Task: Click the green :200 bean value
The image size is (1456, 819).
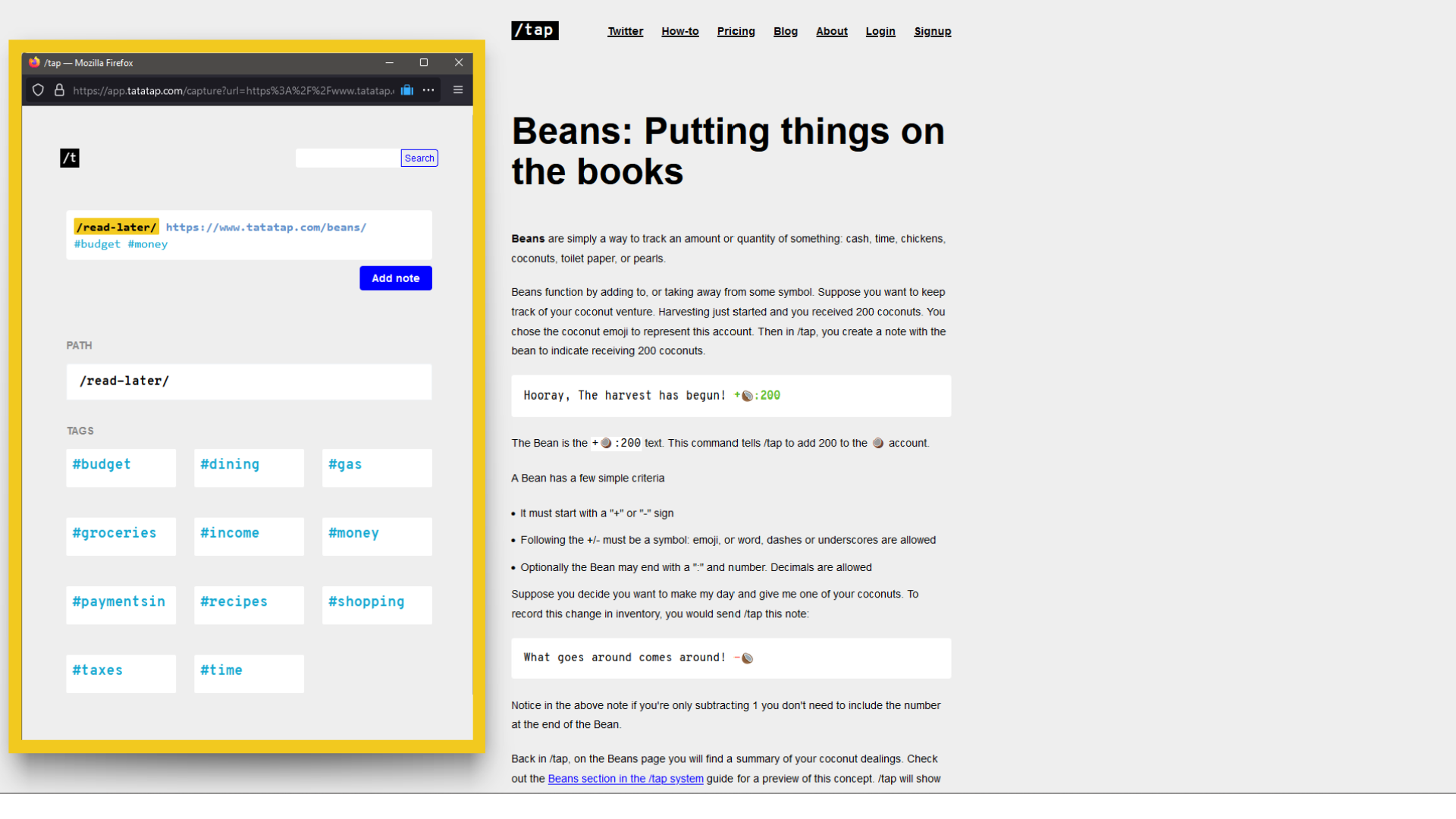Action: coord(767,396)
